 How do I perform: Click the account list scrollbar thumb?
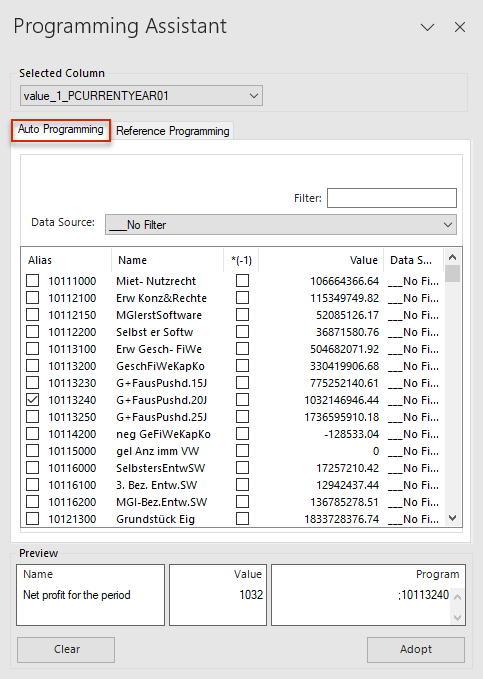tap(453, 274)
